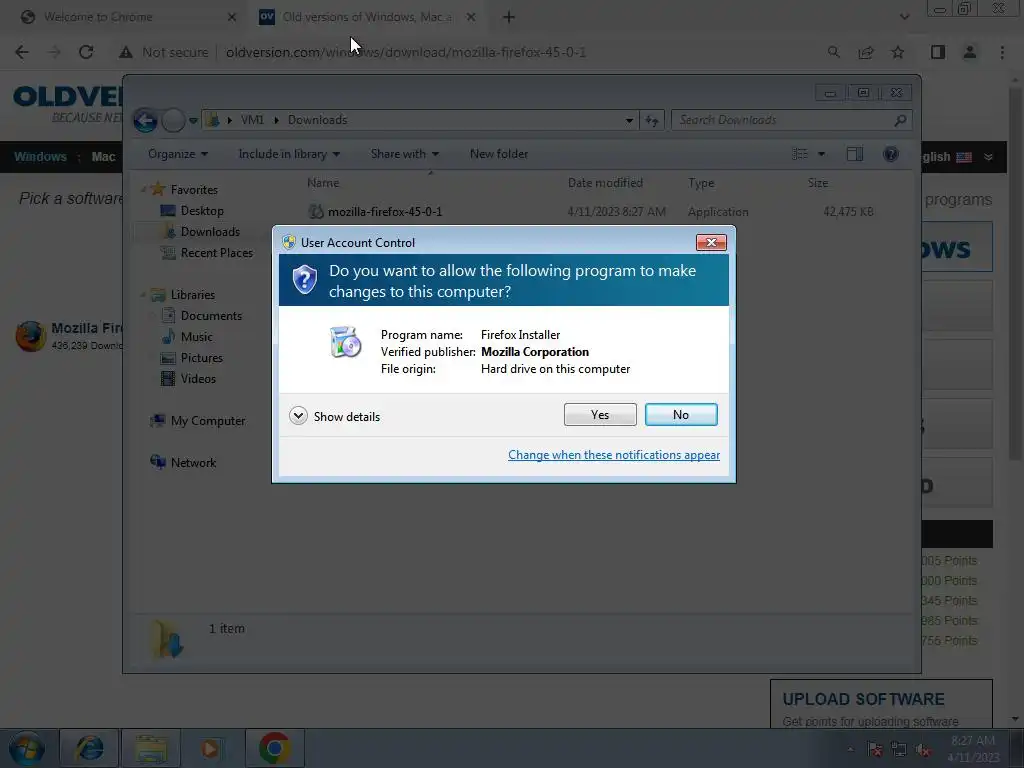This screenshot has height=768, width=1024.
Task: Click the Chrome address bar URL
Action: tap(406, 52)
